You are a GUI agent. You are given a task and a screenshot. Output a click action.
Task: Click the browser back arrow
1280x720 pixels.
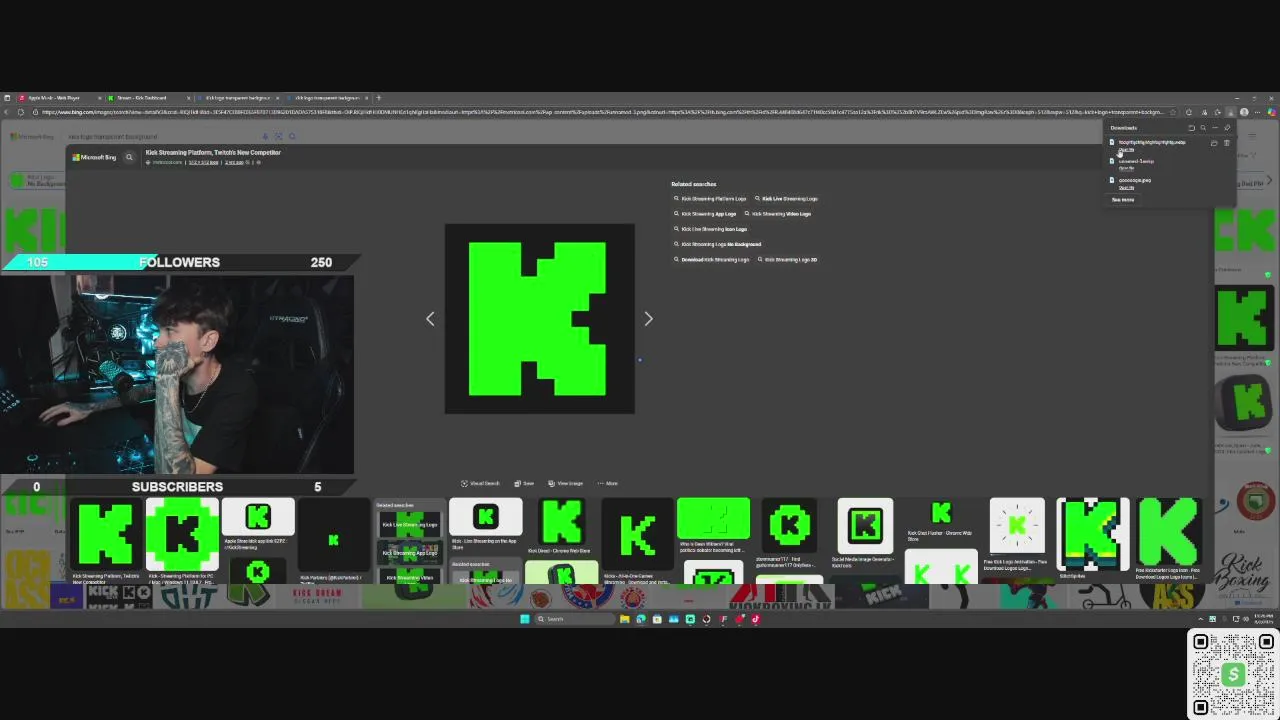pyautogui.click(x=6, y=112)
